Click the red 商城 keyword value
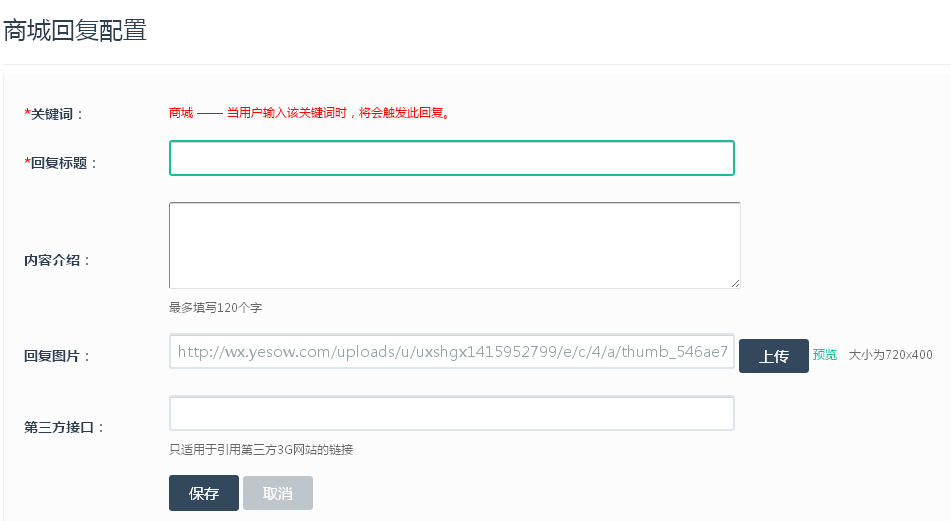The height and width of the screenshot is (521, 951). coord(181,113)
